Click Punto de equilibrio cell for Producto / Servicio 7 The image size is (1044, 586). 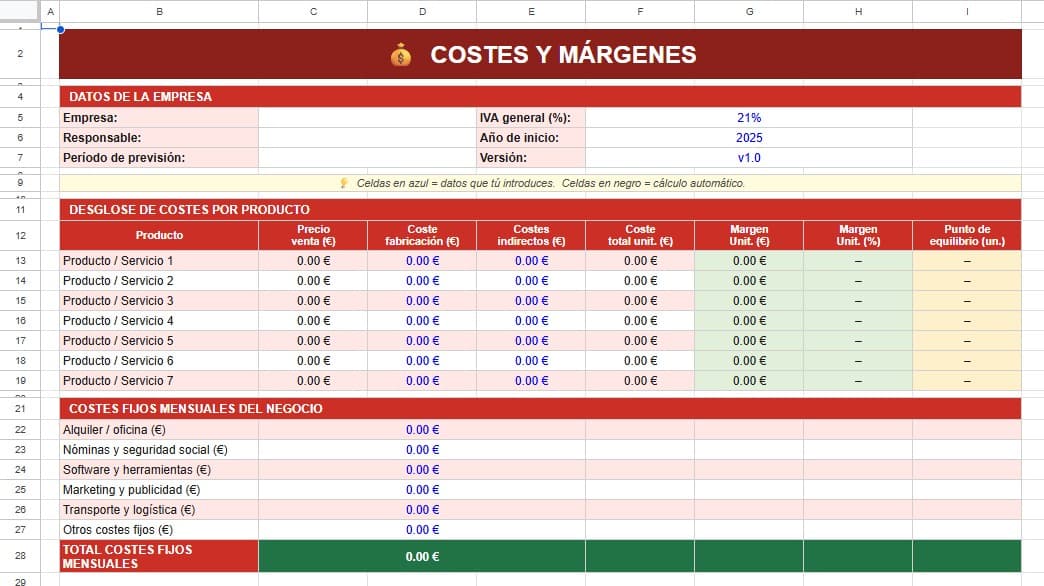[967, 380]
